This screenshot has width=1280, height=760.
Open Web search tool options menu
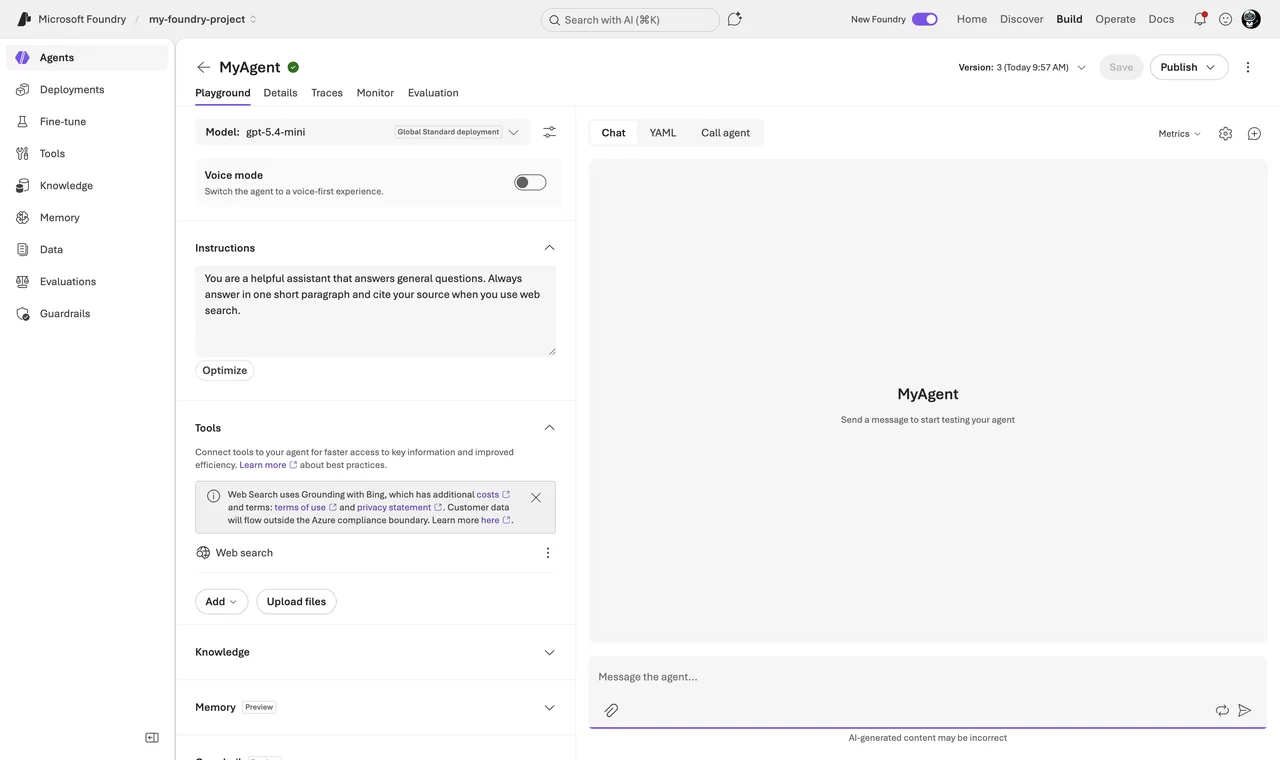pos(547,553)
